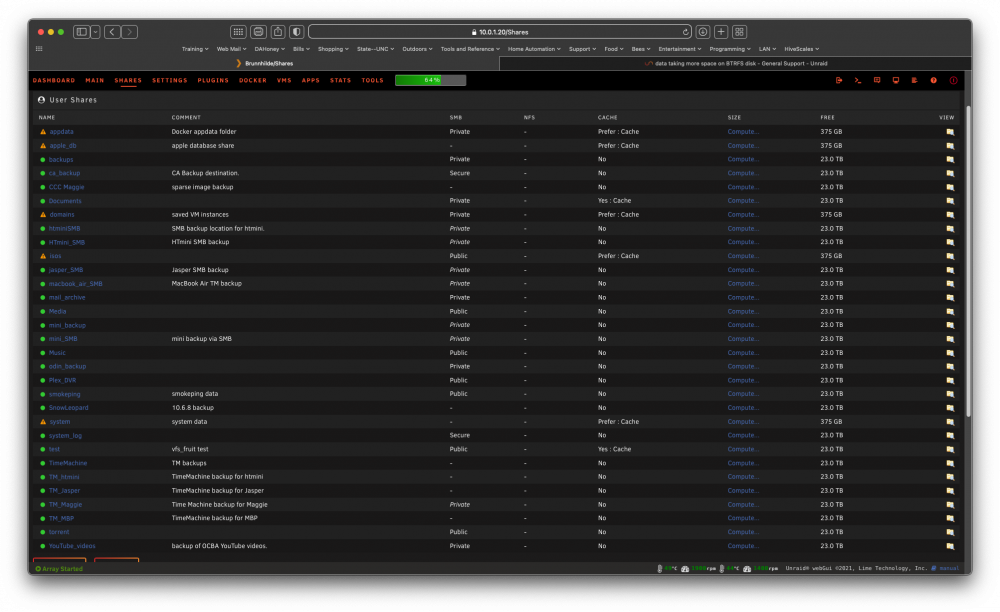Open the Web Mail bookmarks dropdown
Image resolution: width=1000 pixels, height=612 pixels.
tap(232, 49)
